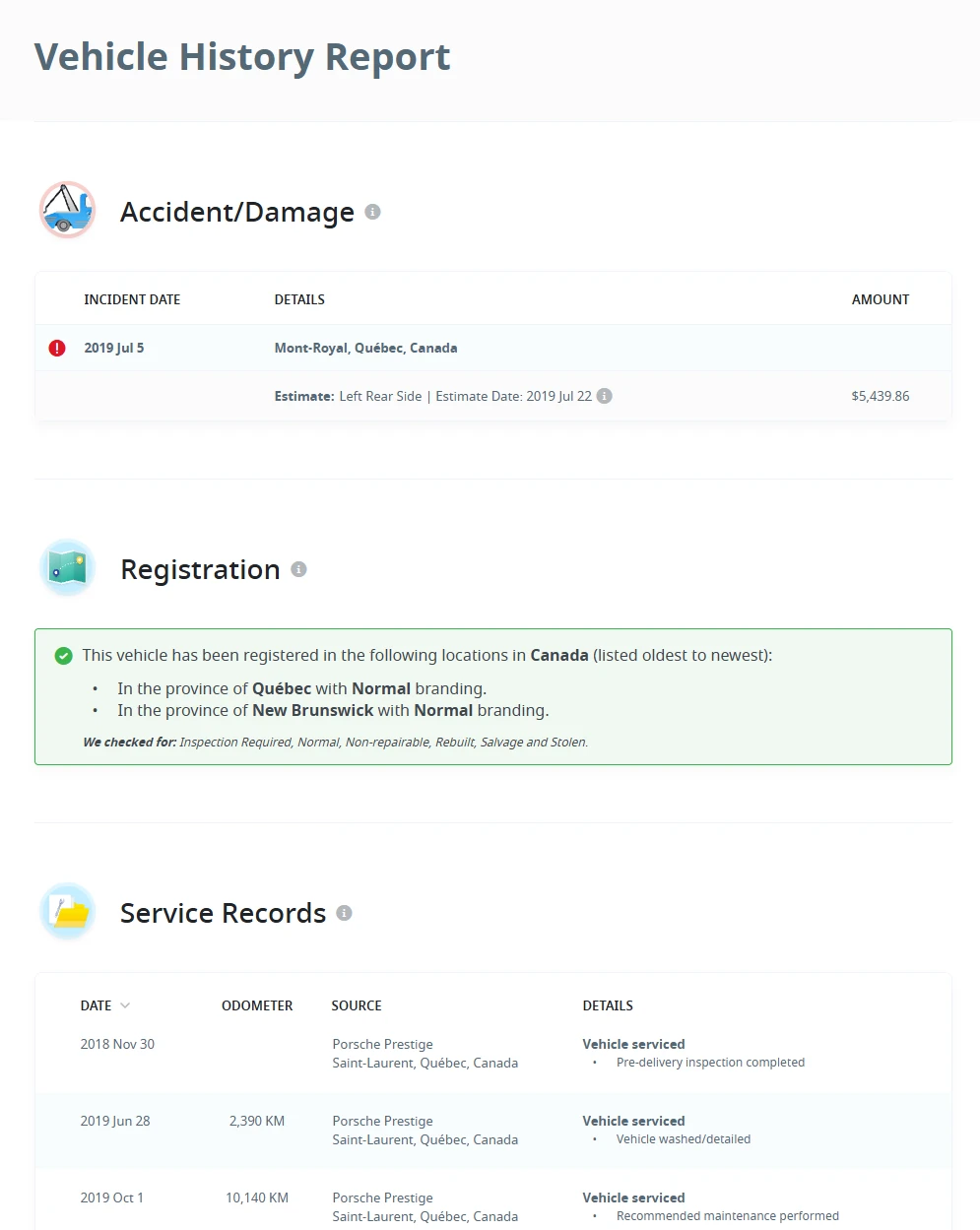This screenshot has height=1230, width=980.
Task: Click the ODOMETER column header
Action: pos(257,1005)
